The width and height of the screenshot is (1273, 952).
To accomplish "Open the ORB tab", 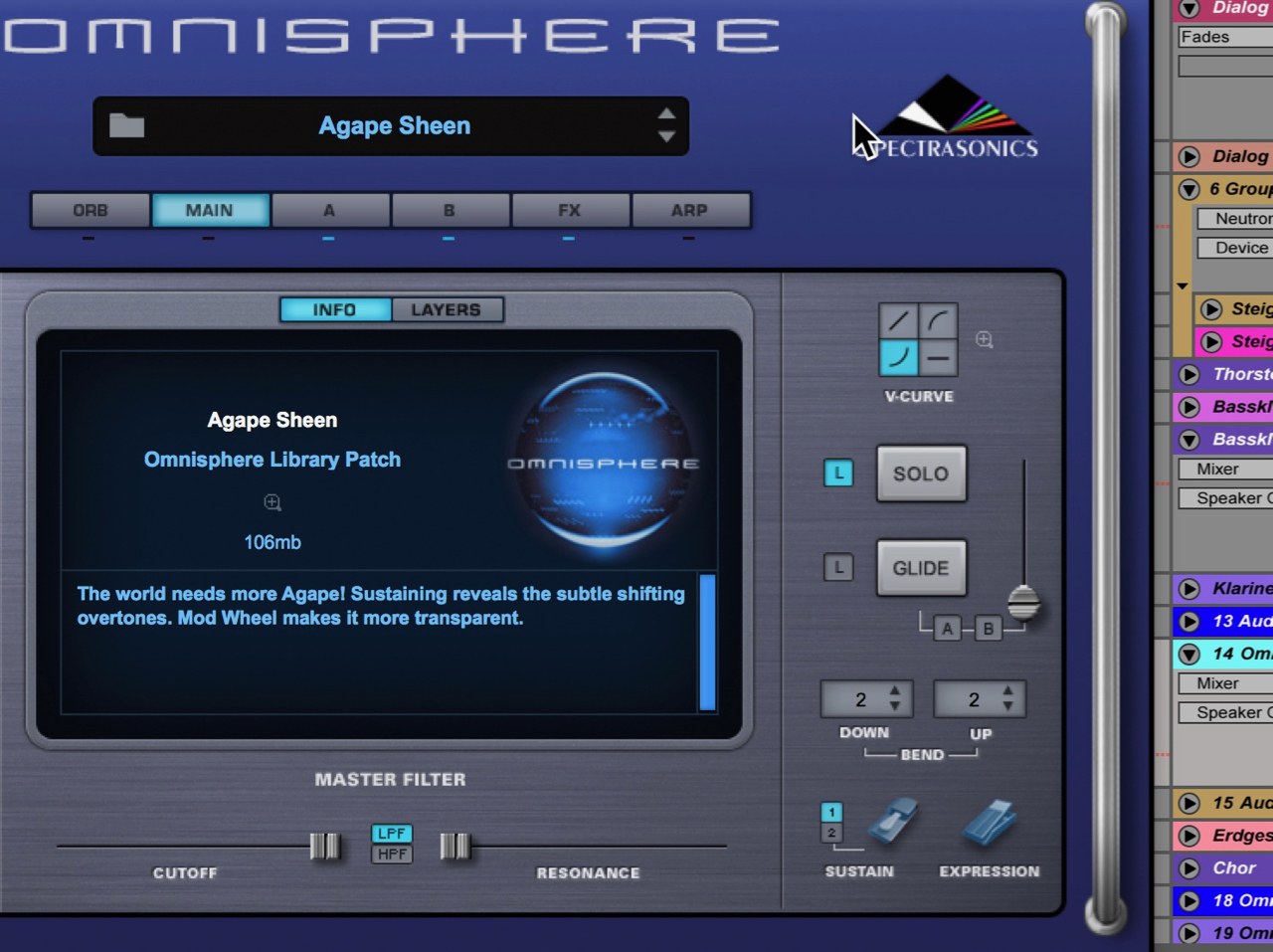I will (x=91, y=210).
